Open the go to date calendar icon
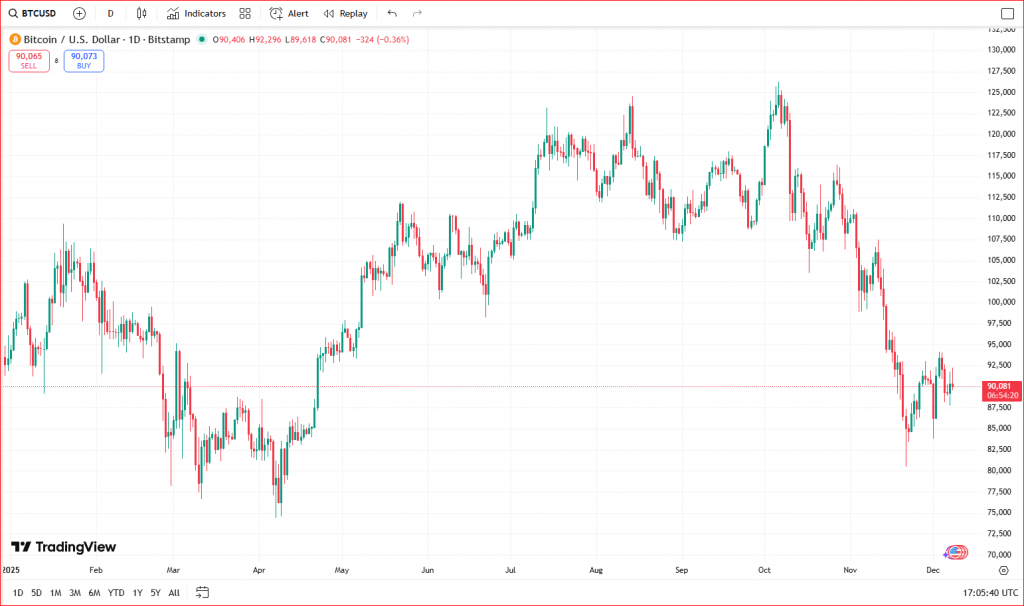Viewport: 1024px width, 606px height. point(202,592)
